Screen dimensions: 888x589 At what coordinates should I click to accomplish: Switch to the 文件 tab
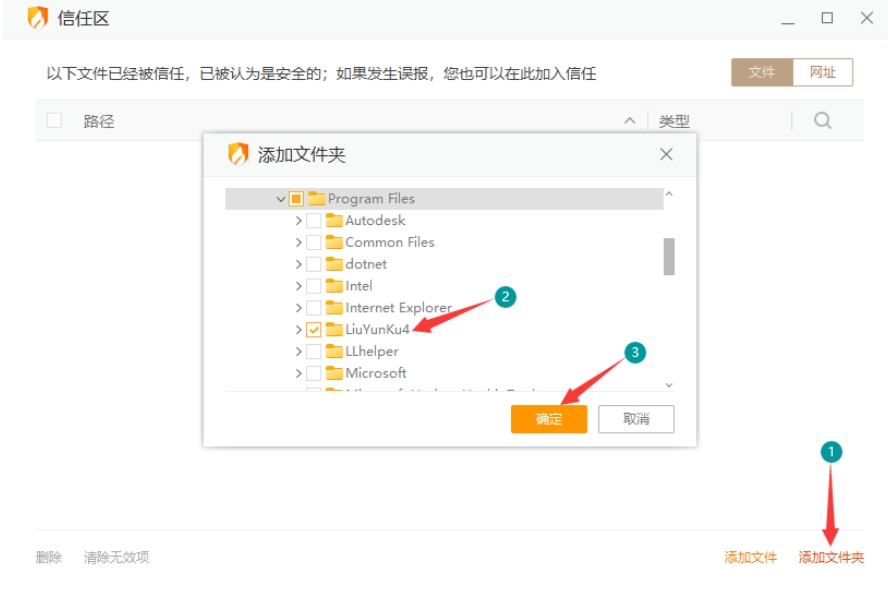coord(762,72)
